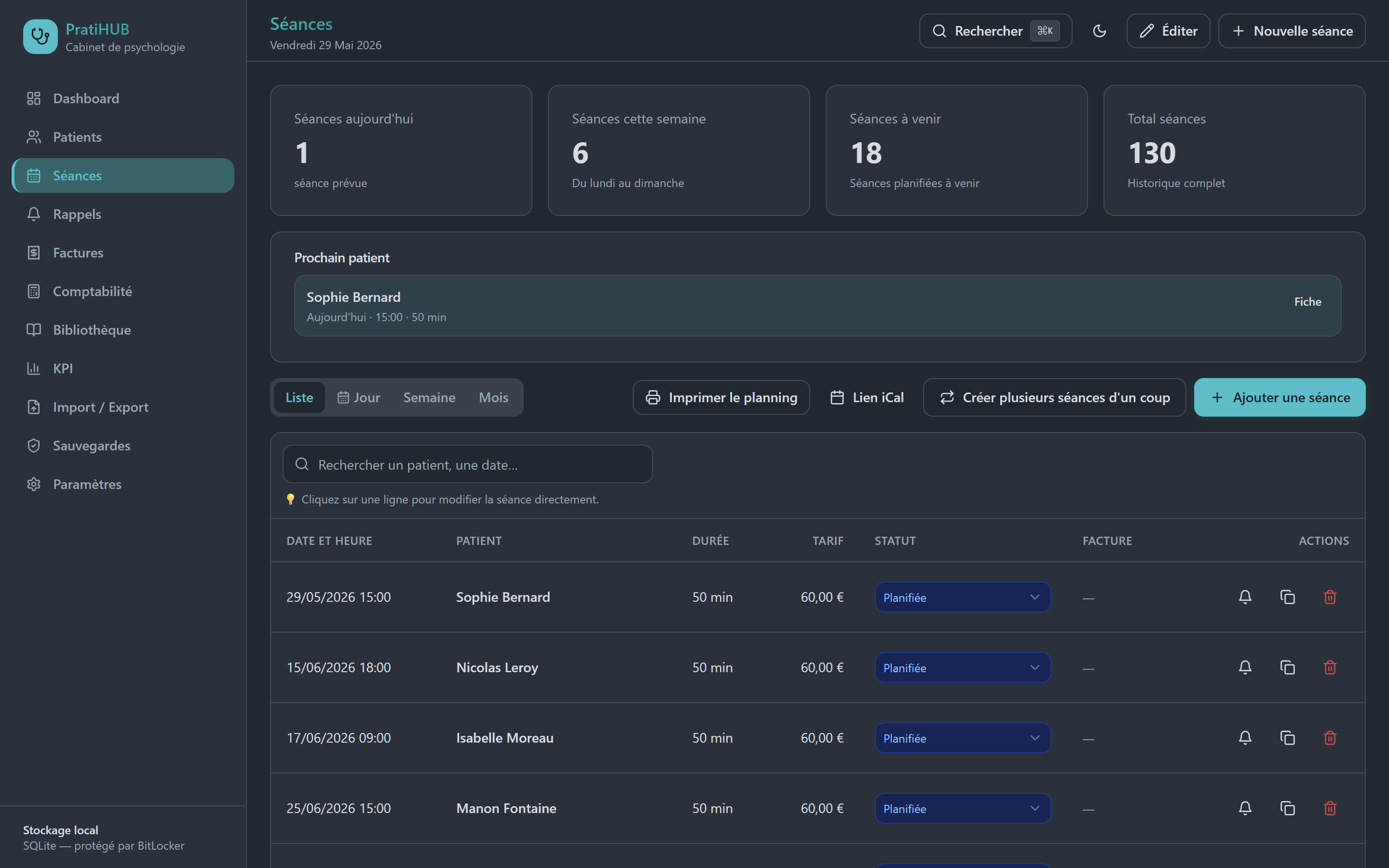Click the Total séances stat card
Viewport: 1389px width, 868px height.
tap(1235, 150)
